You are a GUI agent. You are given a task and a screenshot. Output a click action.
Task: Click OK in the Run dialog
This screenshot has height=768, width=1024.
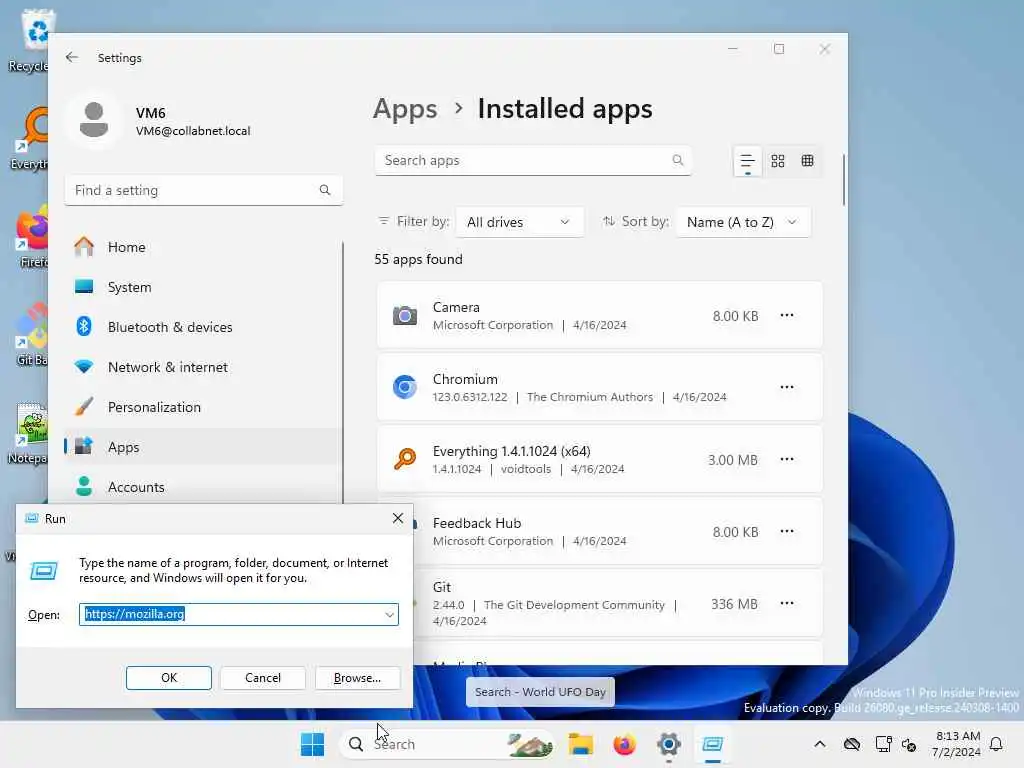pyautogui.click(x=168, y=678)
